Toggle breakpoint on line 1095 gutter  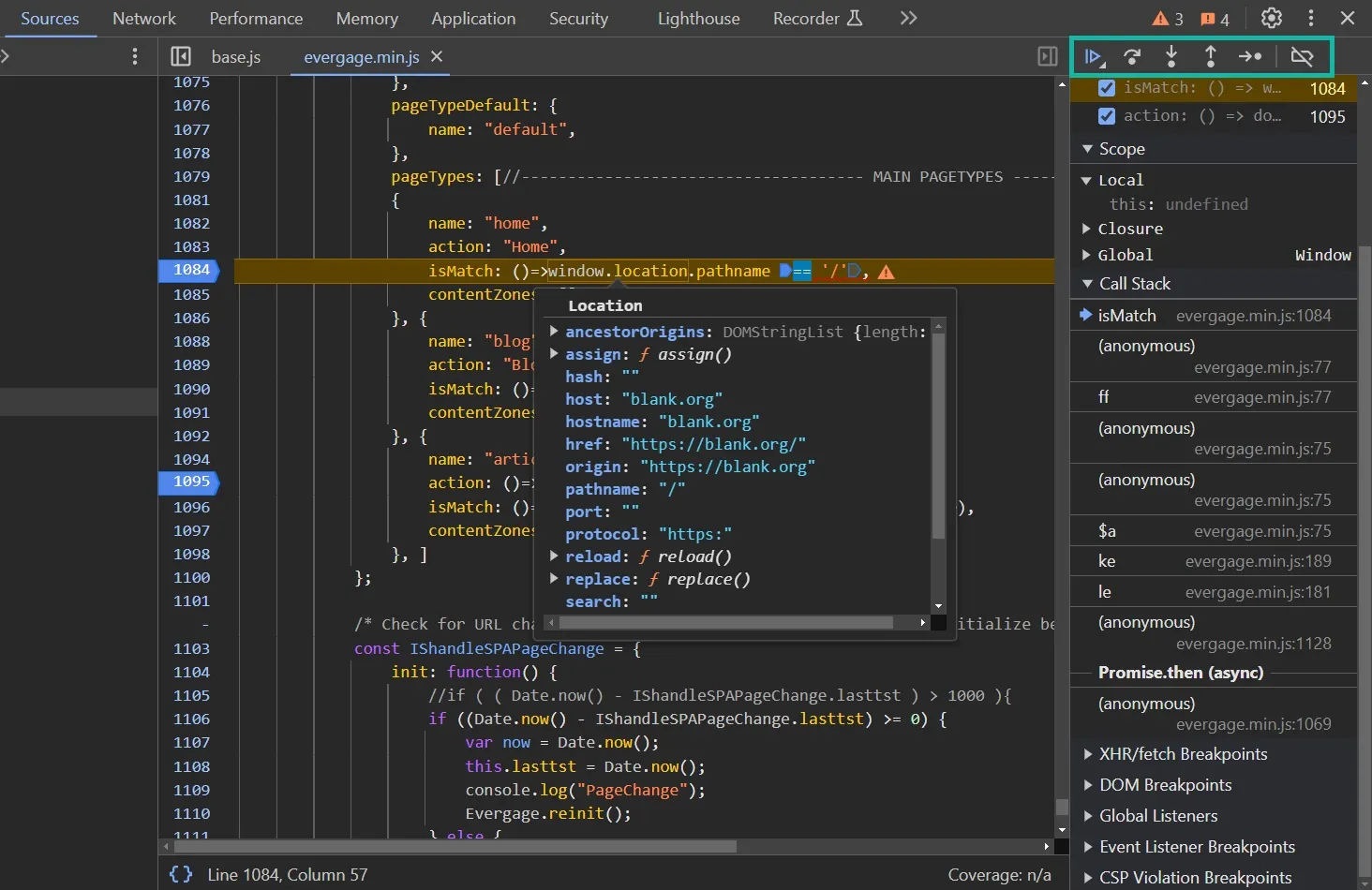(x=191, y=482)
